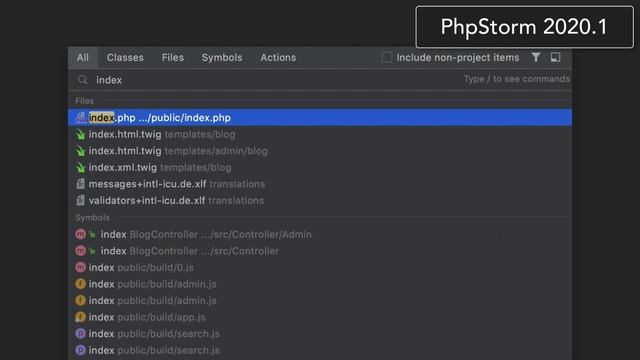This screenshot has width=640, height=360.
Task: Open validators+intl-icu.de.xlf translation file
Action: click(x=320, y=200)
